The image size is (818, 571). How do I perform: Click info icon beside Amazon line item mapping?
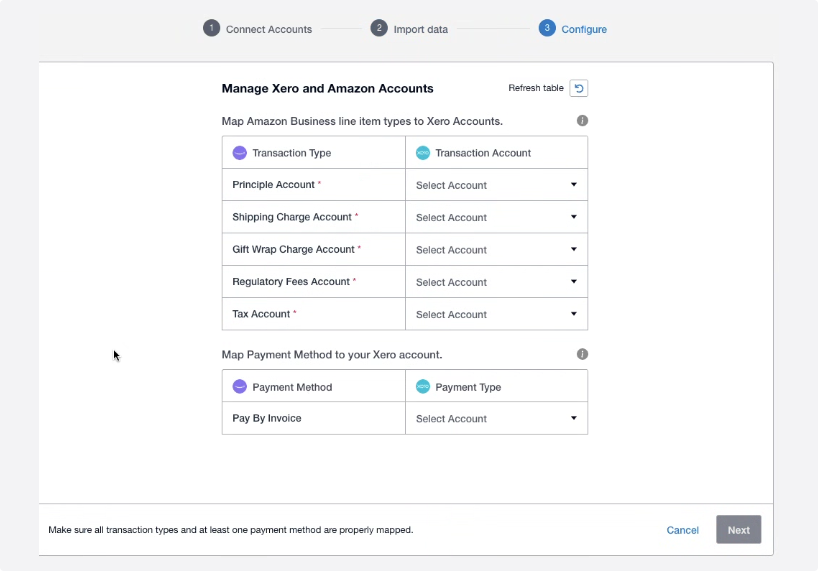(x=582, y=121)
